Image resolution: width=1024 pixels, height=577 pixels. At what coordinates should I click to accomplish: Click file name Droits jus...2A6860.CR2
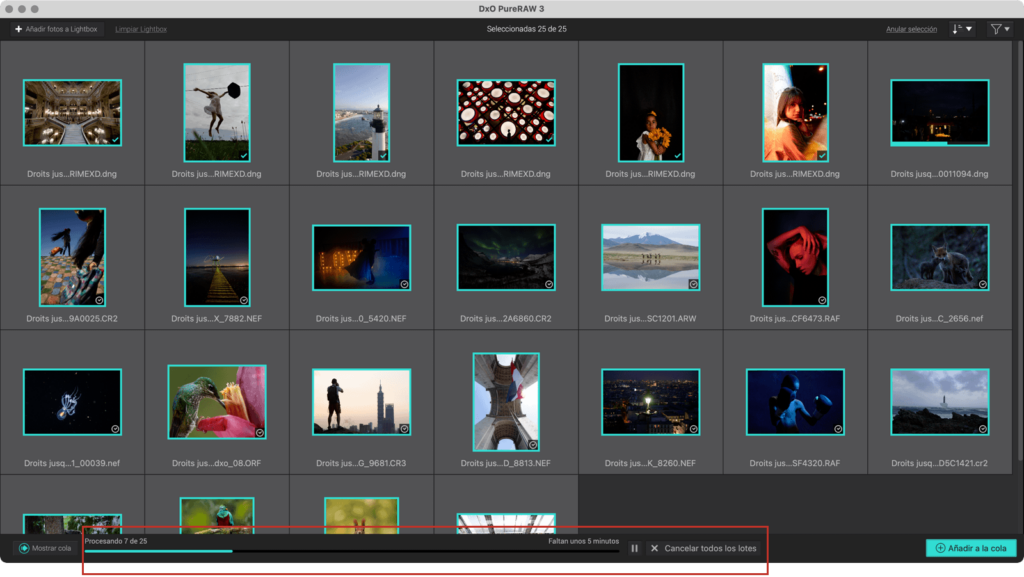[x=505, y=319]
